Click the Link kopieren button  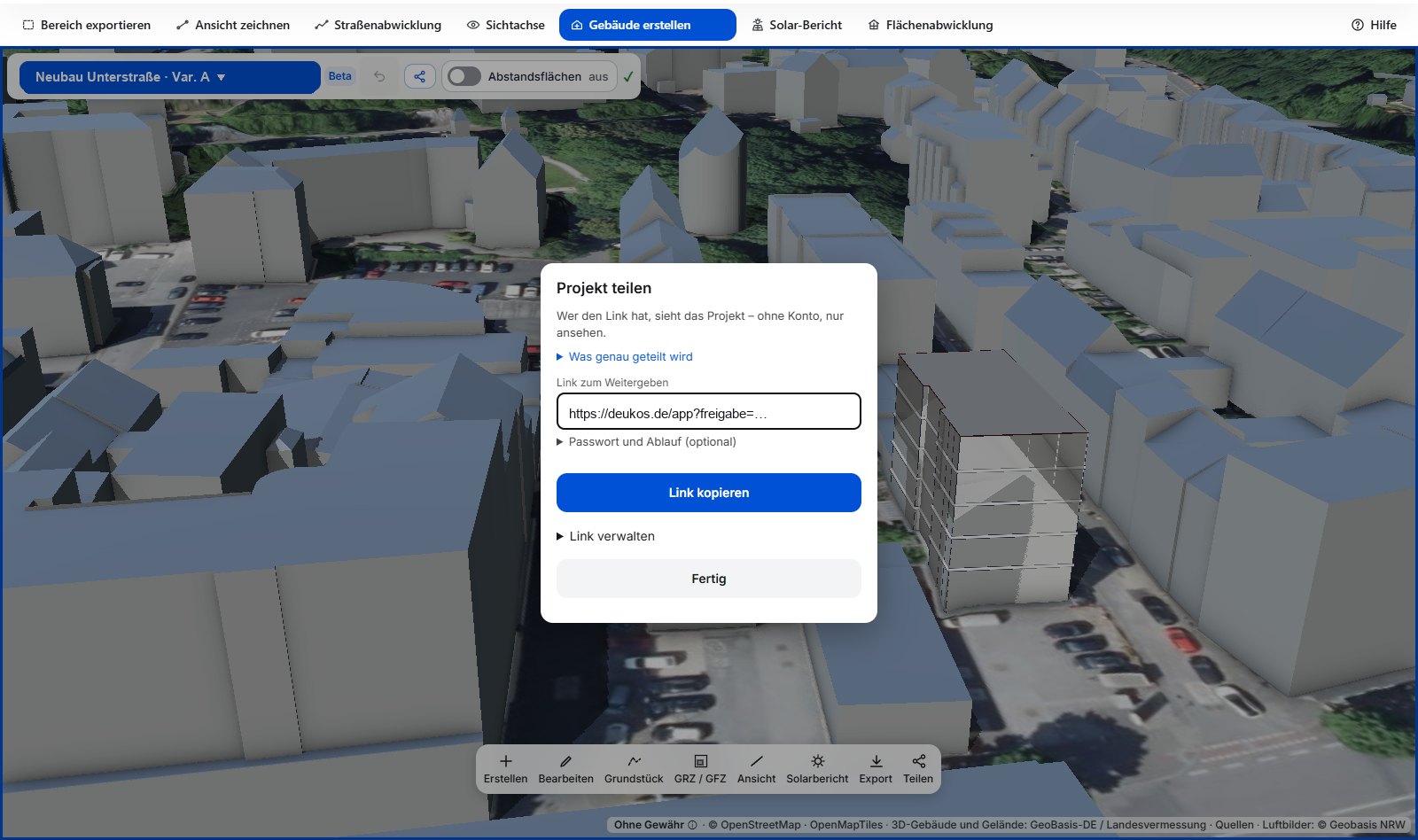pos(709,493)
